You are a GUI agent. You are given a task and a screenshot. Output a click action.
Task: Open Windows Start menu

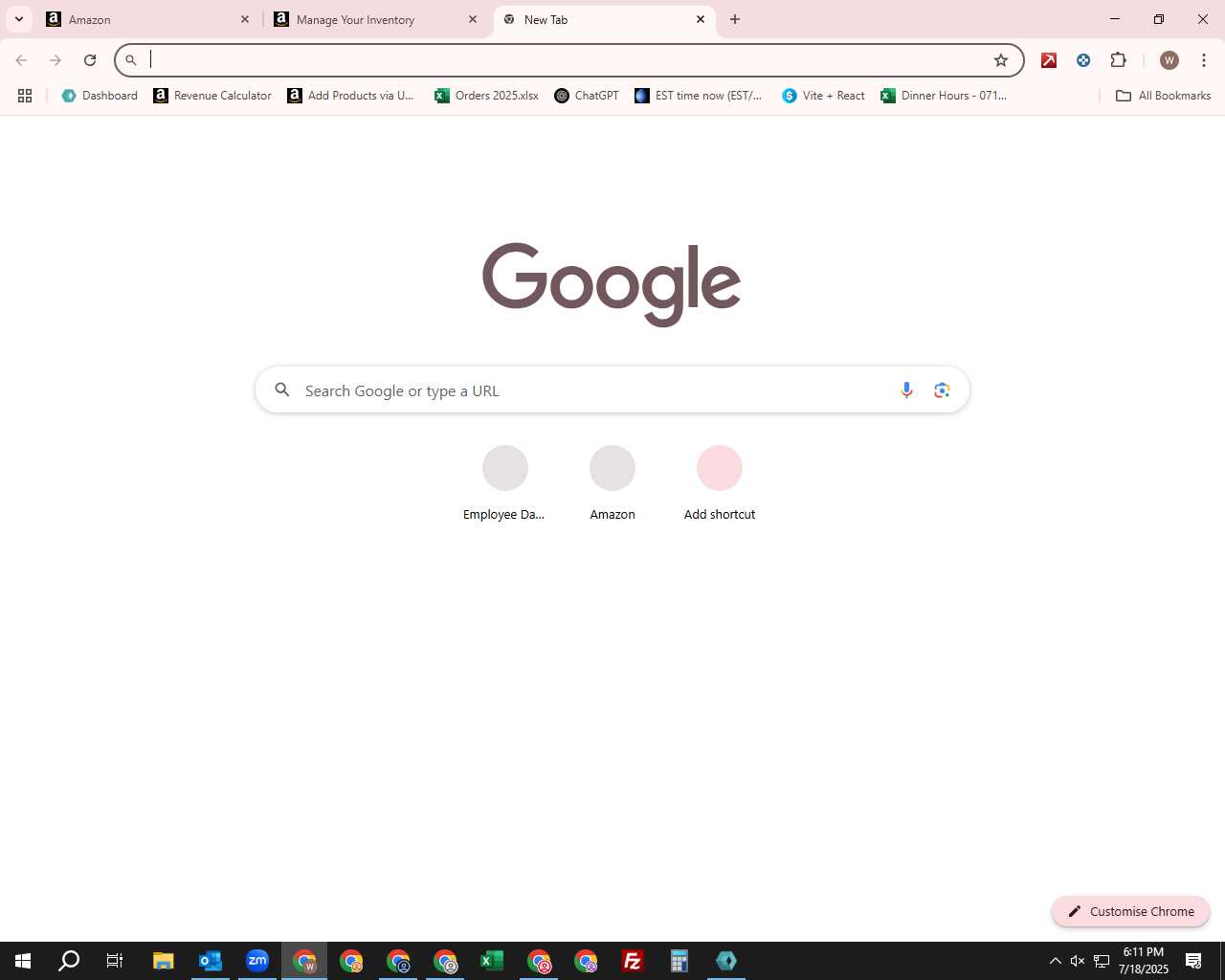pyautogui.click(x=23, y=961)
